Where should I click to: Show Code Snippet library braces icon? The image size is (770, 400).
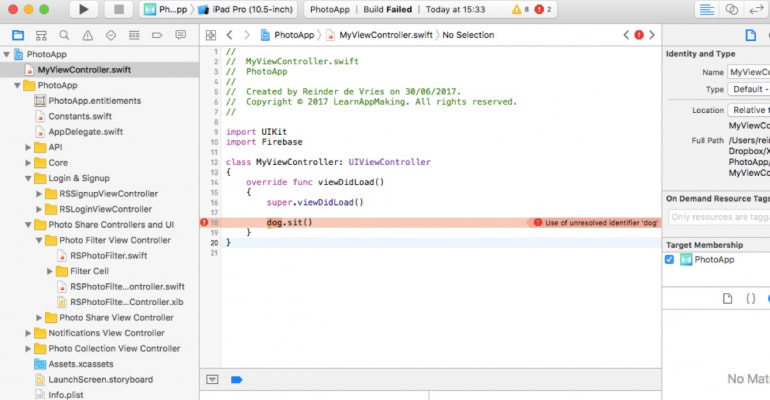coord(751,298)
